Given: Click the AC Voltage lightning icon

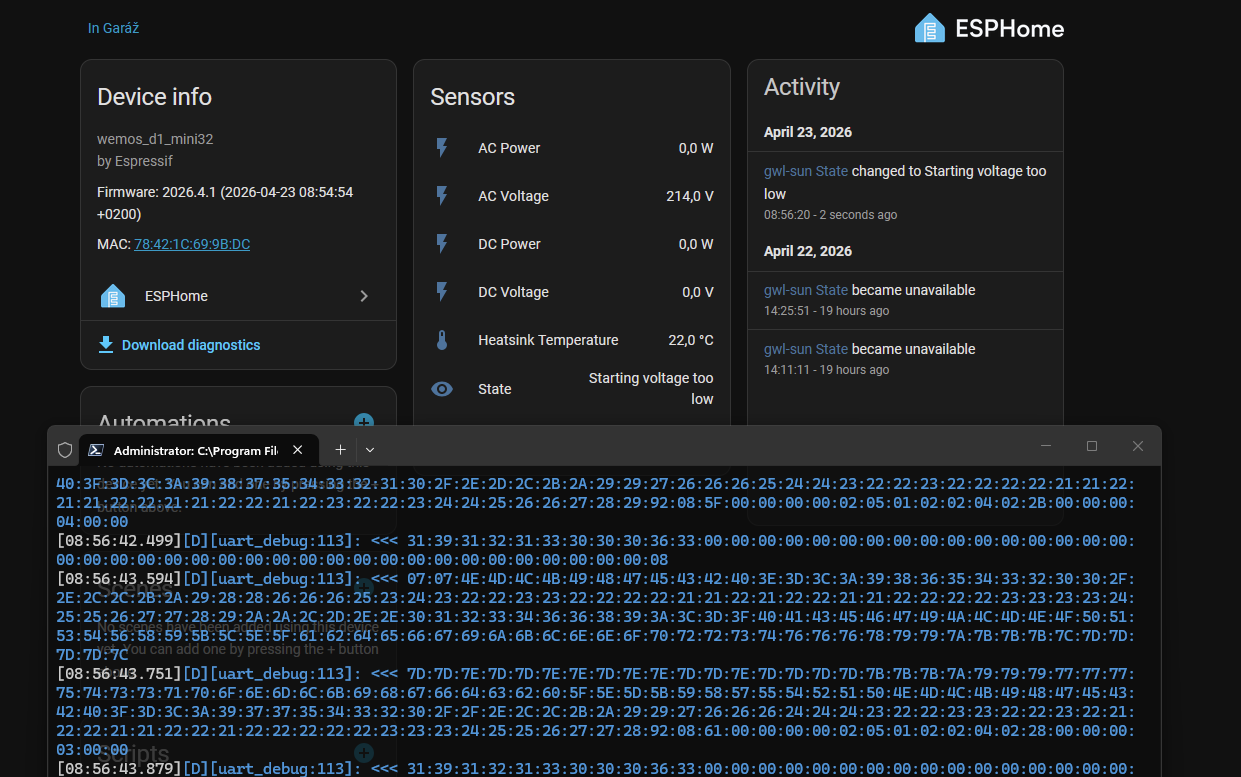Looking at the screenshot, I should click(442, 196).
